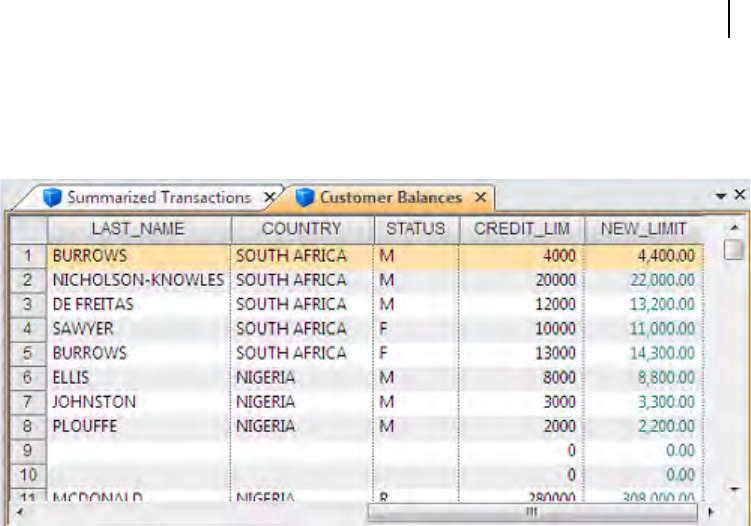The image size is (751, 526).
Task: Click new limit 14,300.00 cell
Action: (644, 354)
